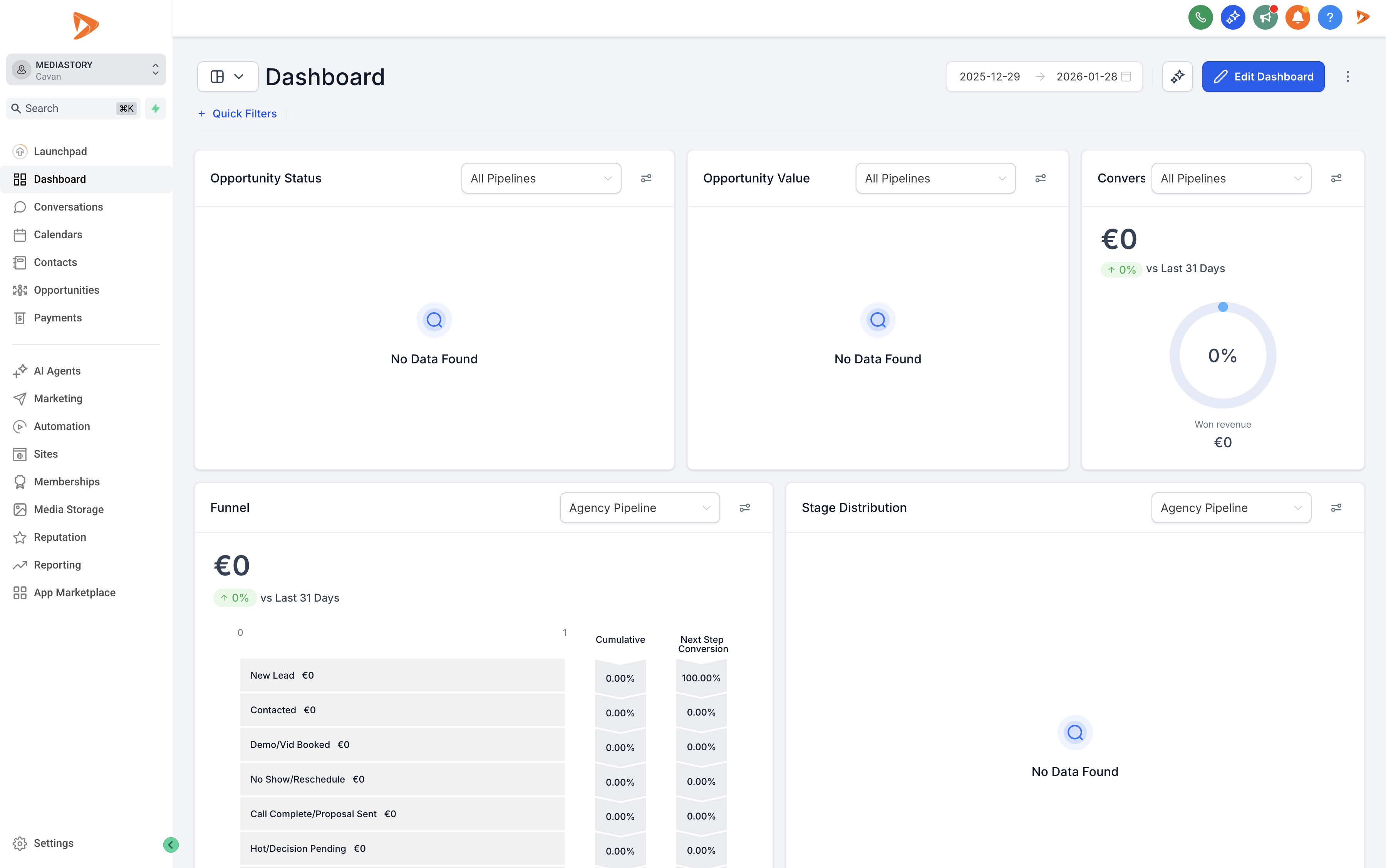
Task: Click the green phone dialer icon
Action: tap(1200, 17)
